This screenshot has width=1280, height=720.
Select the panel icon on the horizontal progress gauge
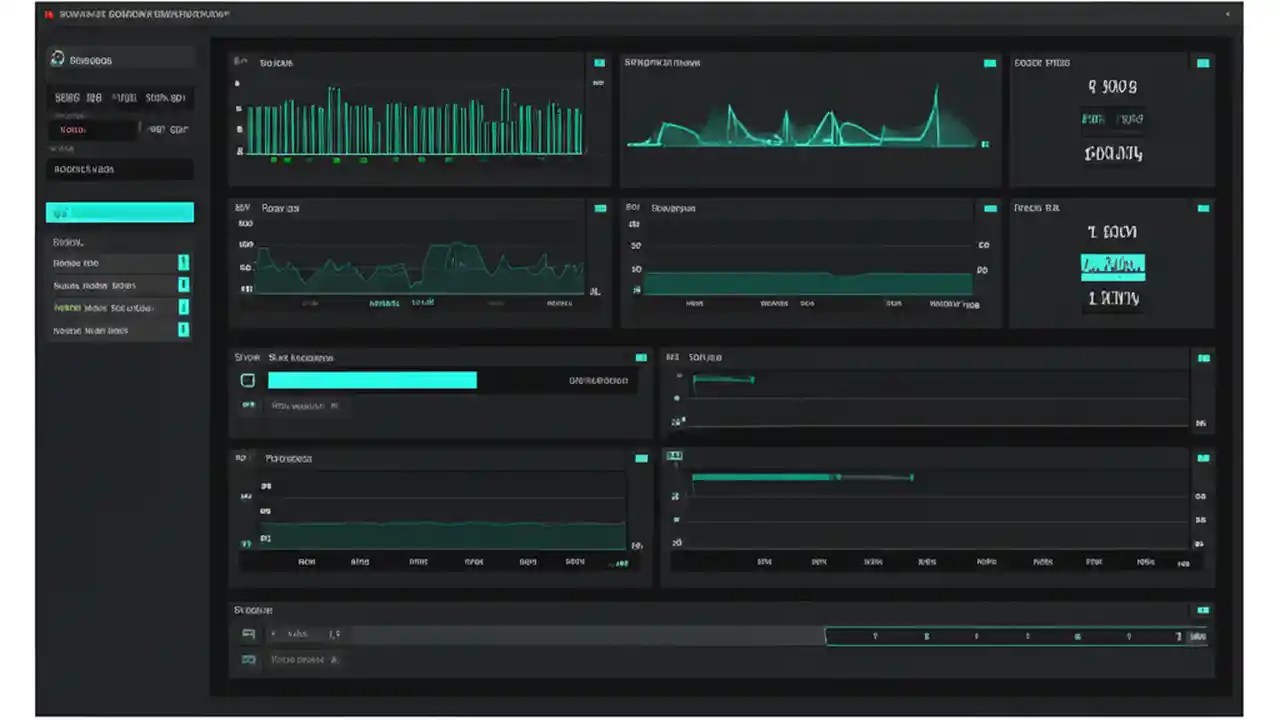pyautogui.click(x=641, y=357)
